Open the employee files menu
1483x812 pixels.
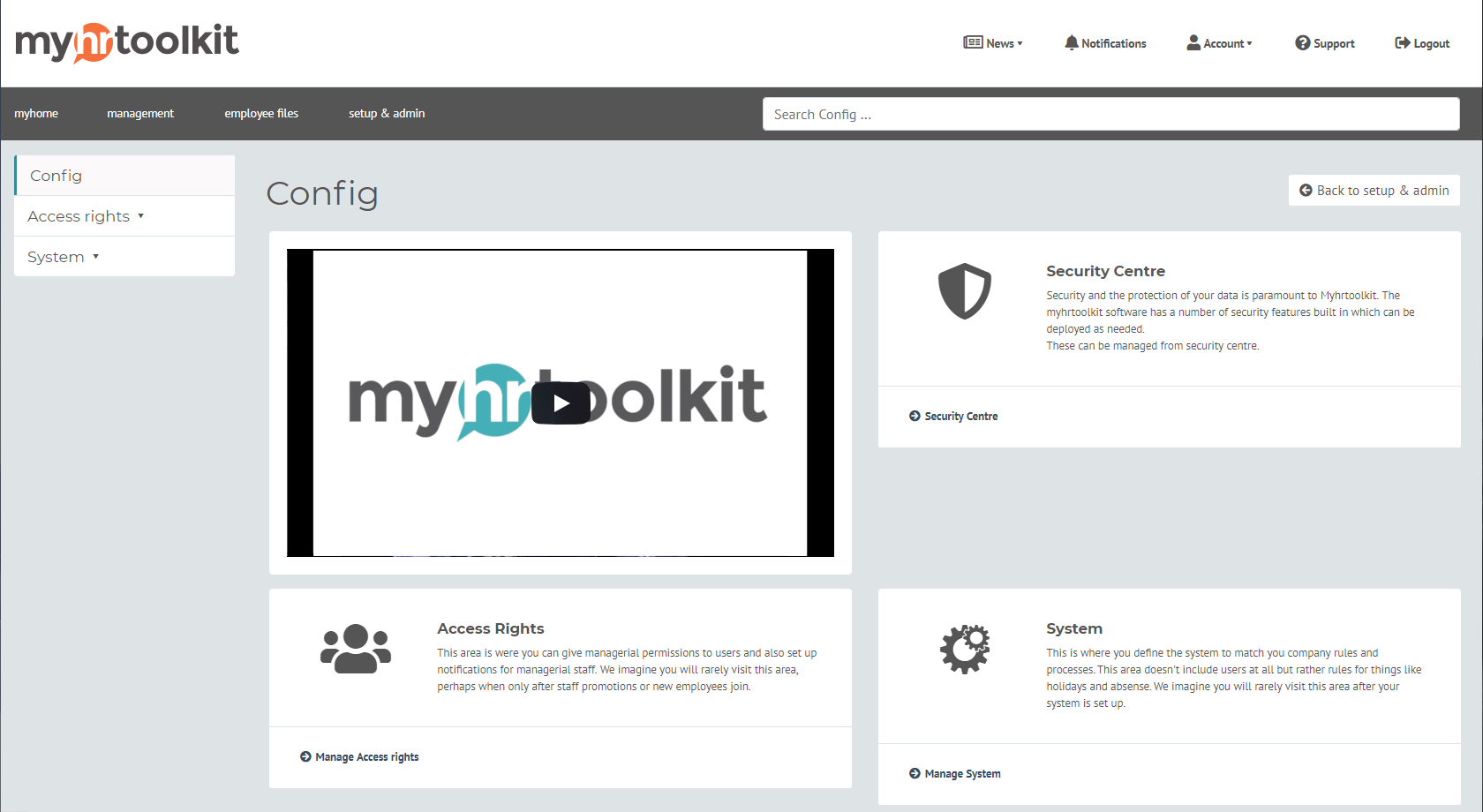click(x=261, y=114)
